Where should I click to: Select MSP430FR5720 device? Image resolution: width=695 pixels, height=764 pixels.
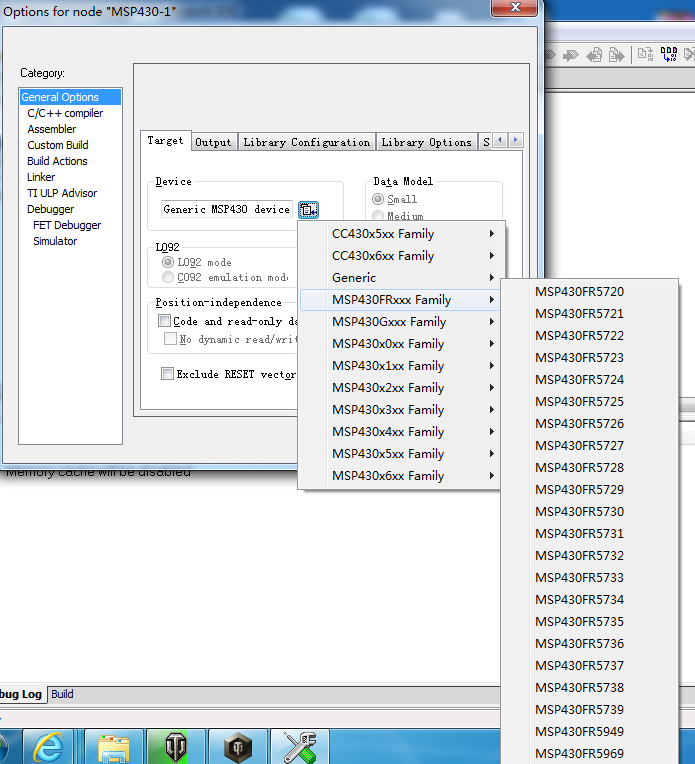pos(590,291)
